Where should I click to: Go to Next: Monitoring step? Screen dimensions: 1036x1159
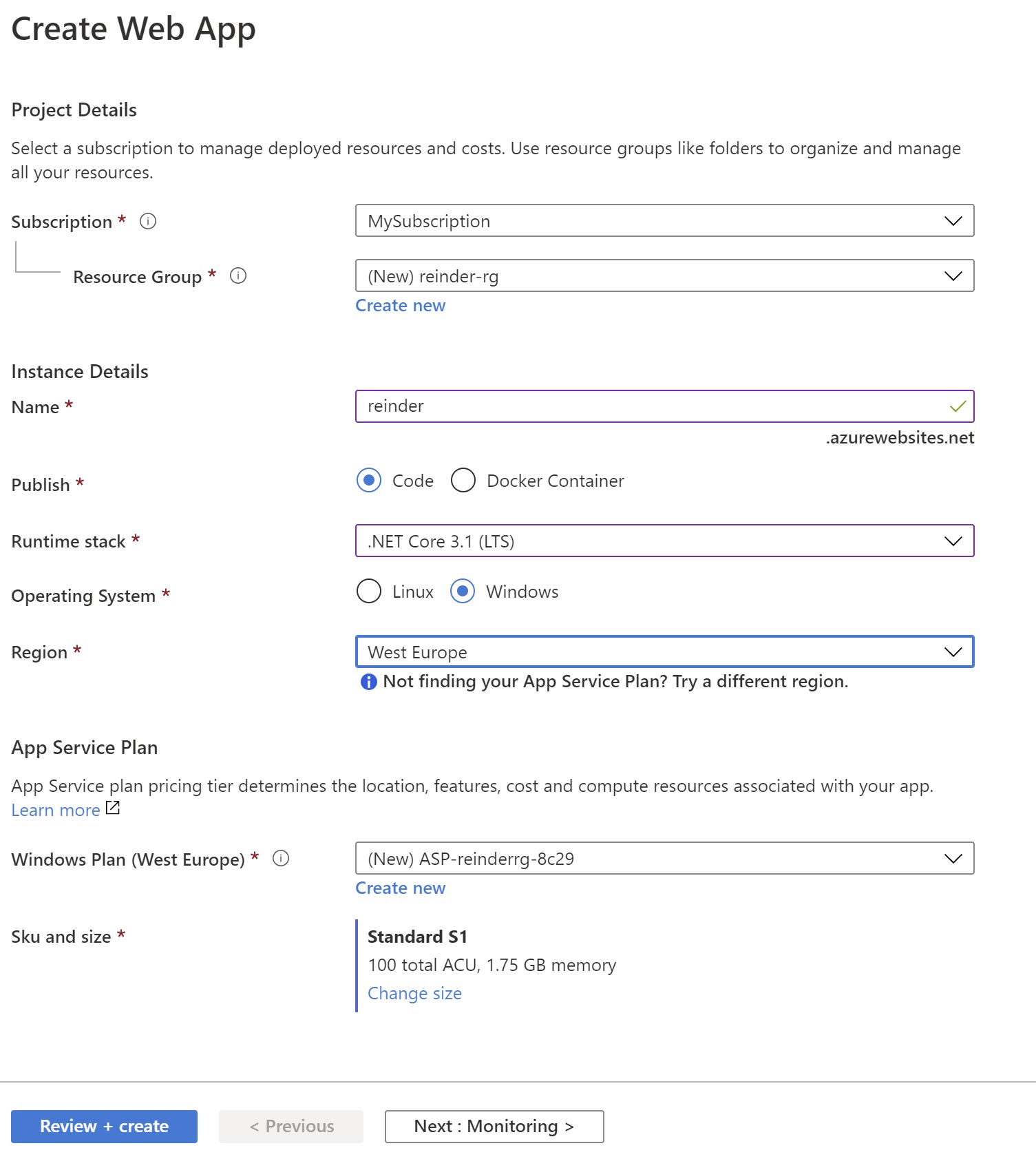[494, 1127]
